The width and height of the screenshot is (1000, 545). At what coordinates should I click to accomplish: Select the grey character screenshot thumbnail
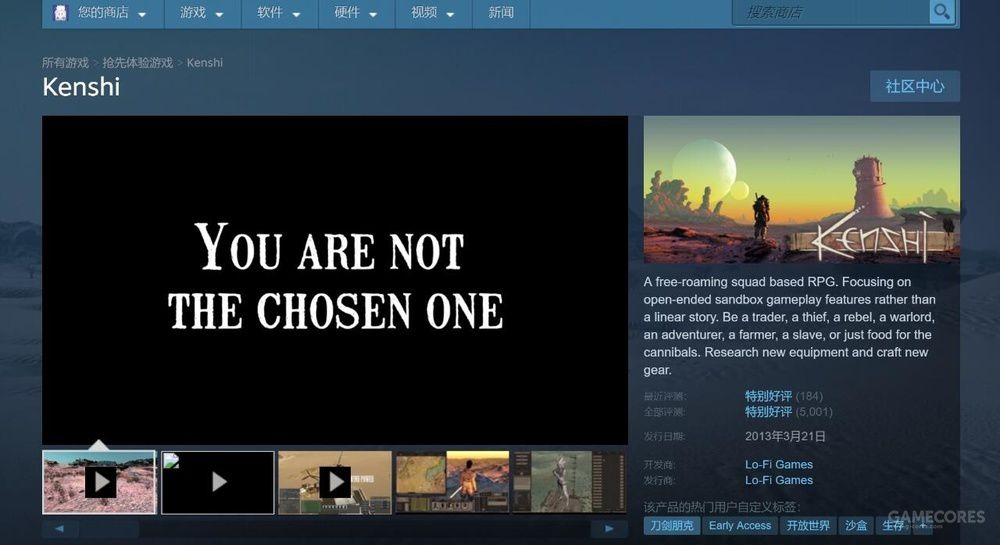(x=570, y=482)
